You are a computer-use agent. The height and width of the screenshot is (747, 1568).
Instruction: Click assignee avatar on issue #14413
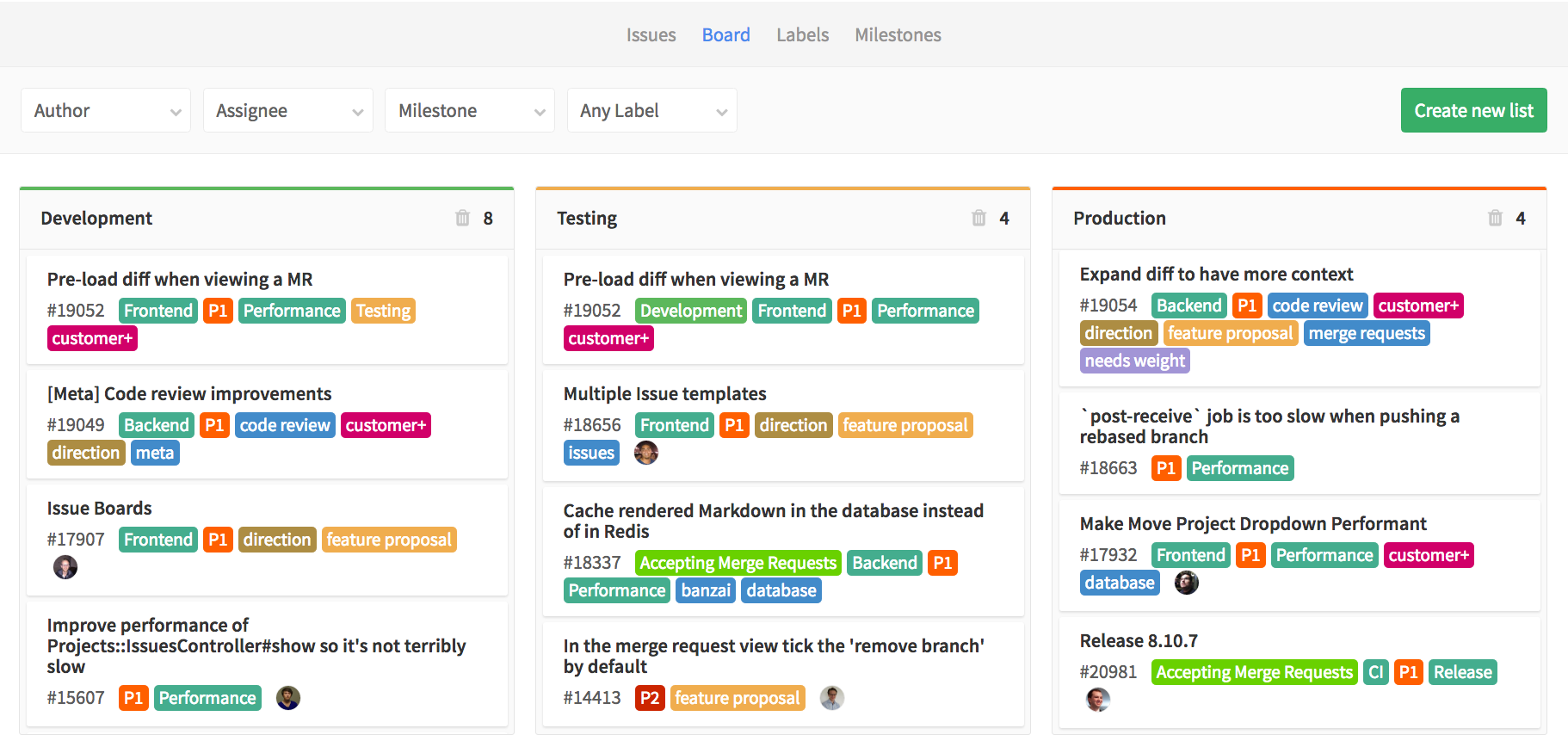click(x=831, y=698)
